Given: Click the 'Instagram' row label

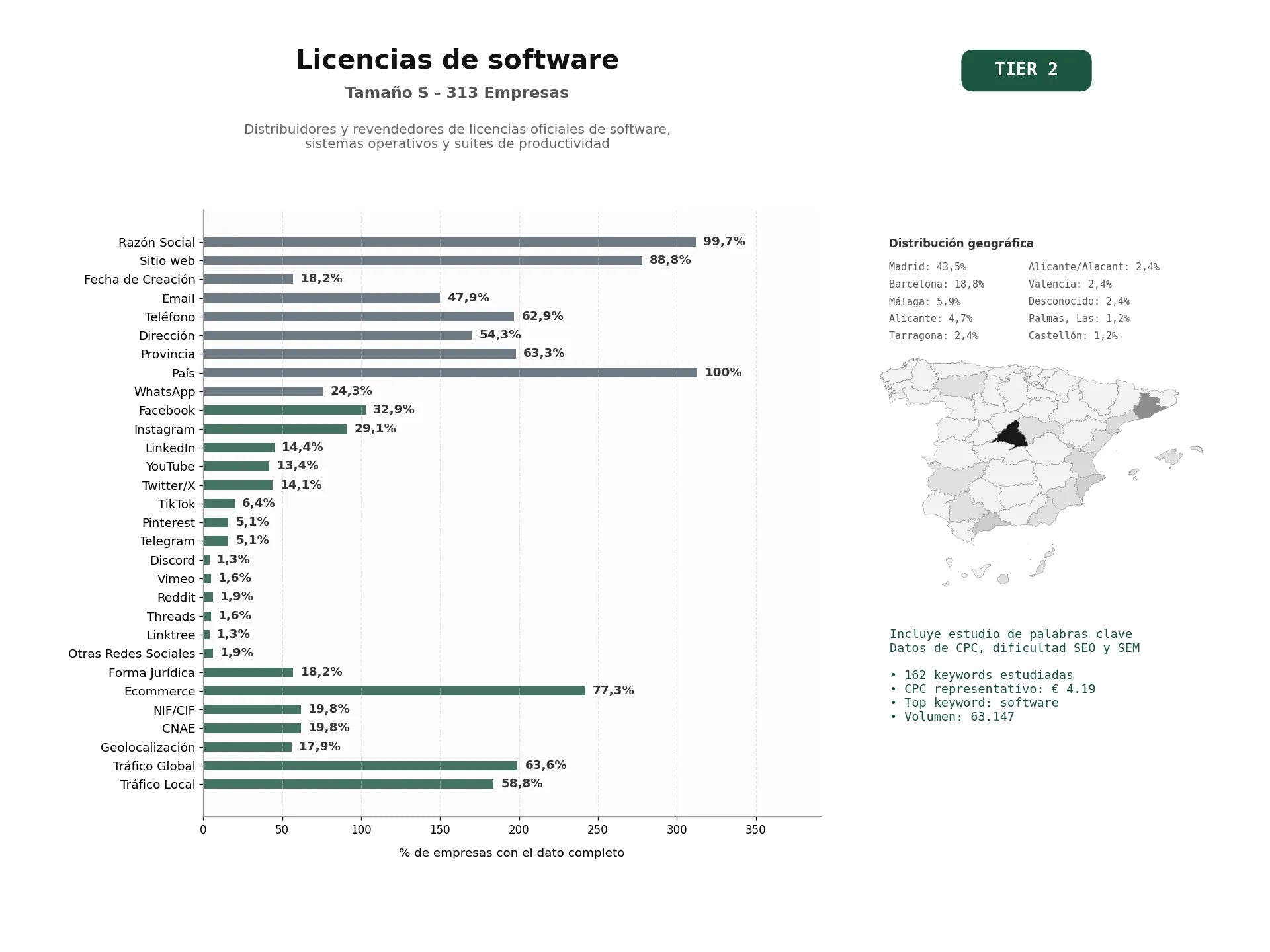Looking at the screenshot, I should pos(165,430).
